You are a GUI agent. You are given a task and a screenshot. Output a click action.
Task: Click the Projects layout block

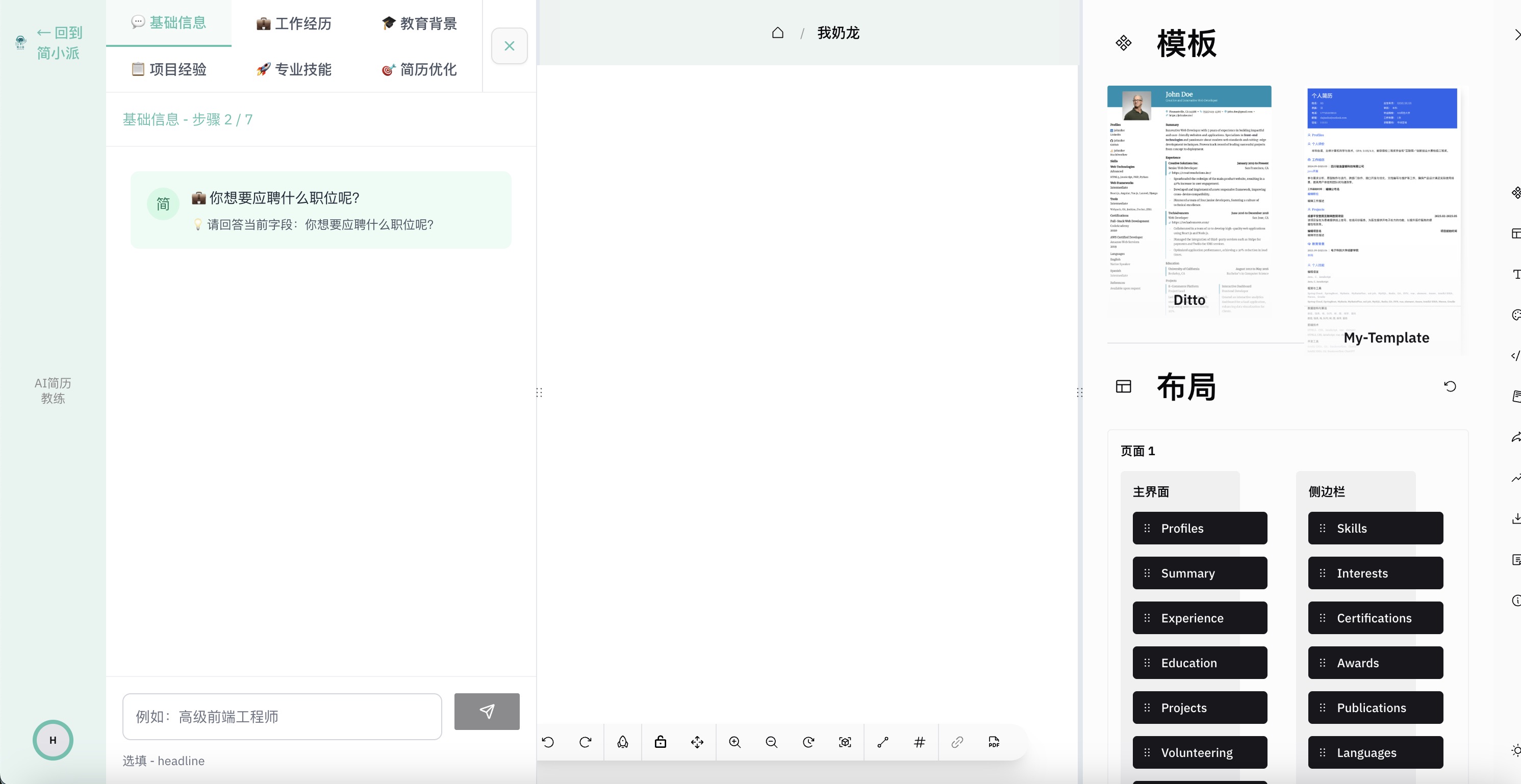[x=1200, y=708]
